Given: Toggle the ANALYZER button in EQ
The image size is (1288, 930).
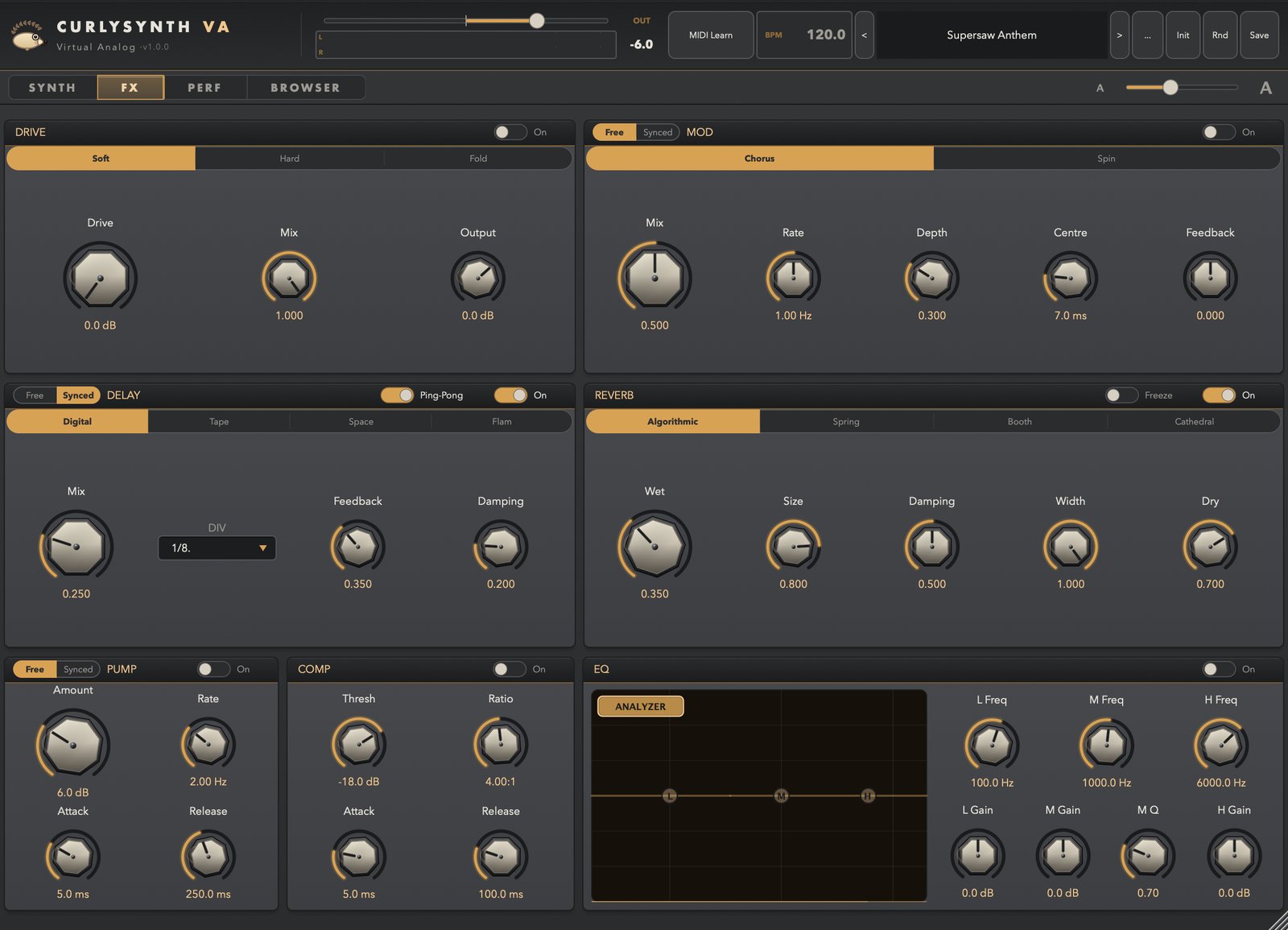Looking at the screenshot, I should [x=640, y=706].
